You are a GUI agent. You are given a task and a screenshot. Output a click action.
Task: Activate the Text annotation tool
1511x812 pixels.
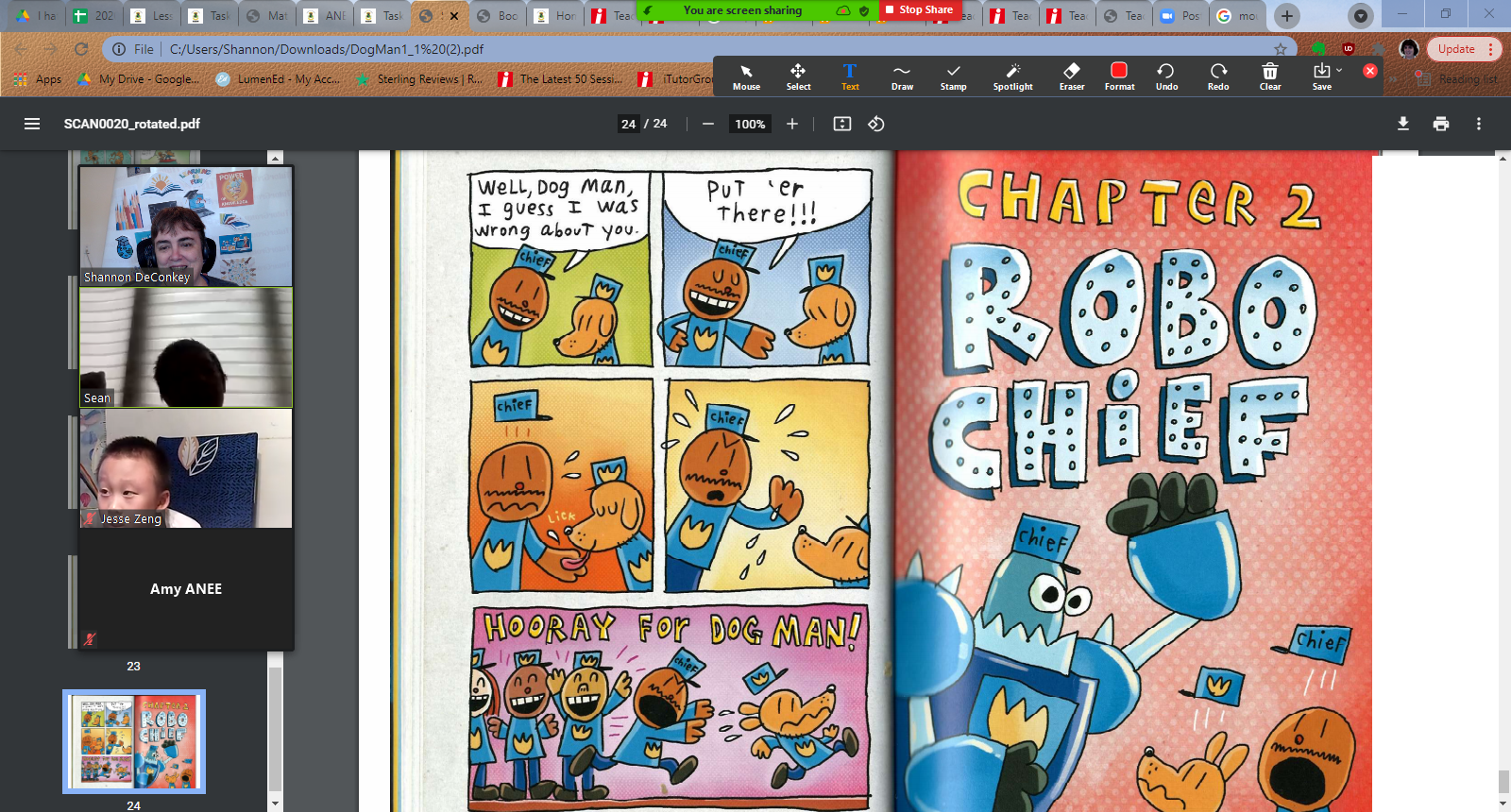[x=850, y=77]
